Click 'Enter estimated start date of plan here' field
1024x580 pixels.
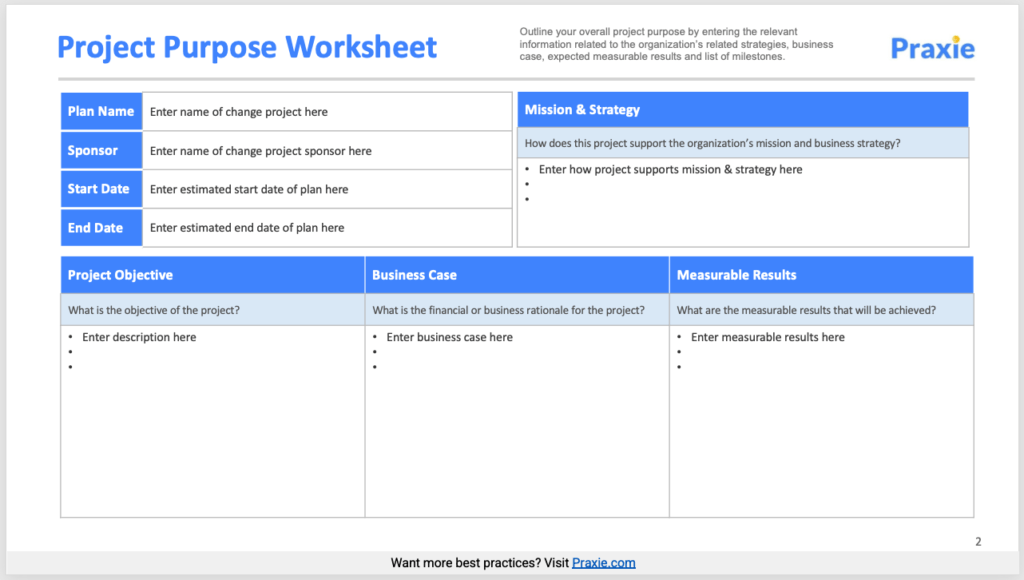click(x=327, y=189)
